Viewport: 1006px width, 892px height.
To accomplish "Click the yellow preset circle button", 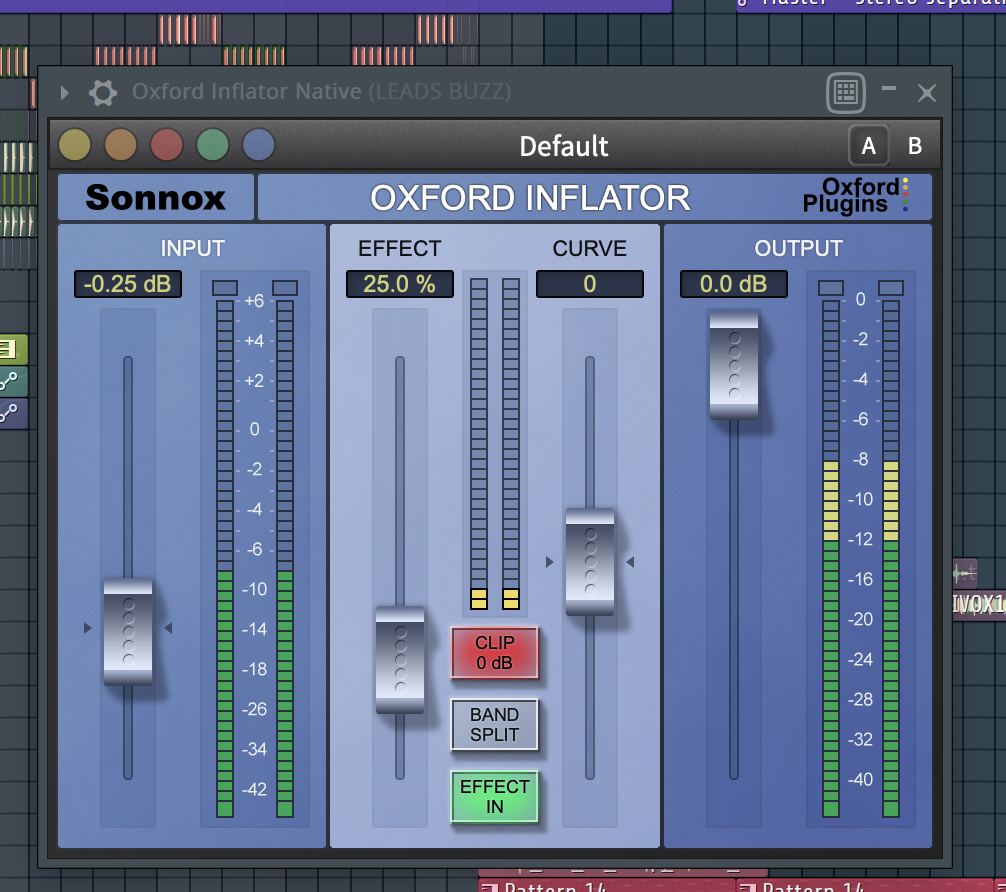I will click(74, 144).
